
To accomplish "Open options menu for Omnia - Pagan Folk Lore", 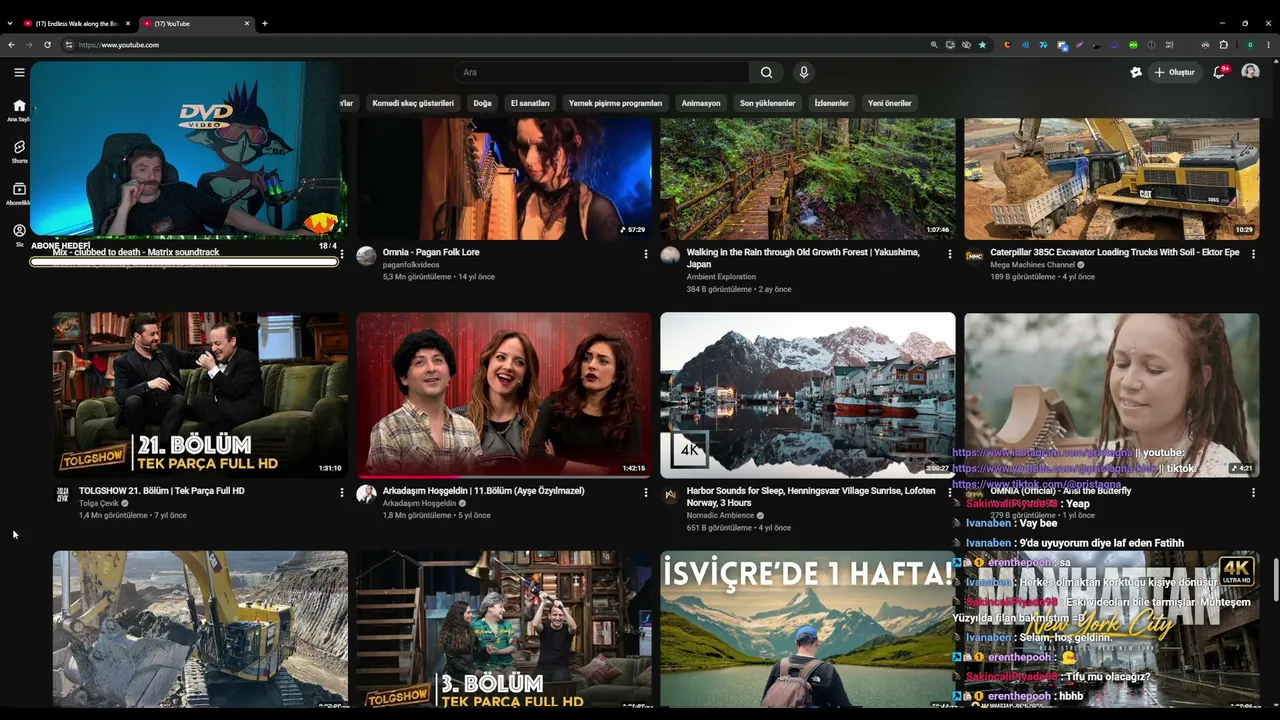I will [x=646, y=254].
